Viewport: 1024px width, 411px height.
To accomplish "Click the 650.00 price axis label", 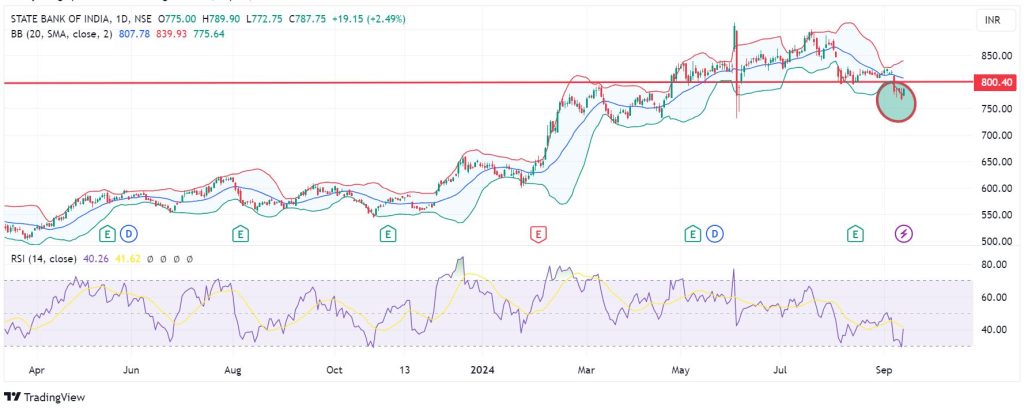I will [x=996, y=162].
